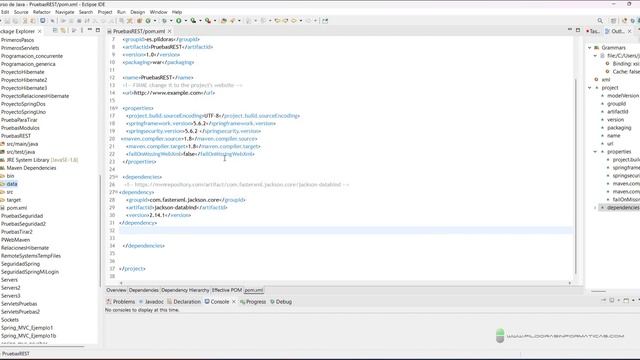Screen dimensions: 640x360
Task: Close the Package Explorer view tab
Action: coord(40,31)
